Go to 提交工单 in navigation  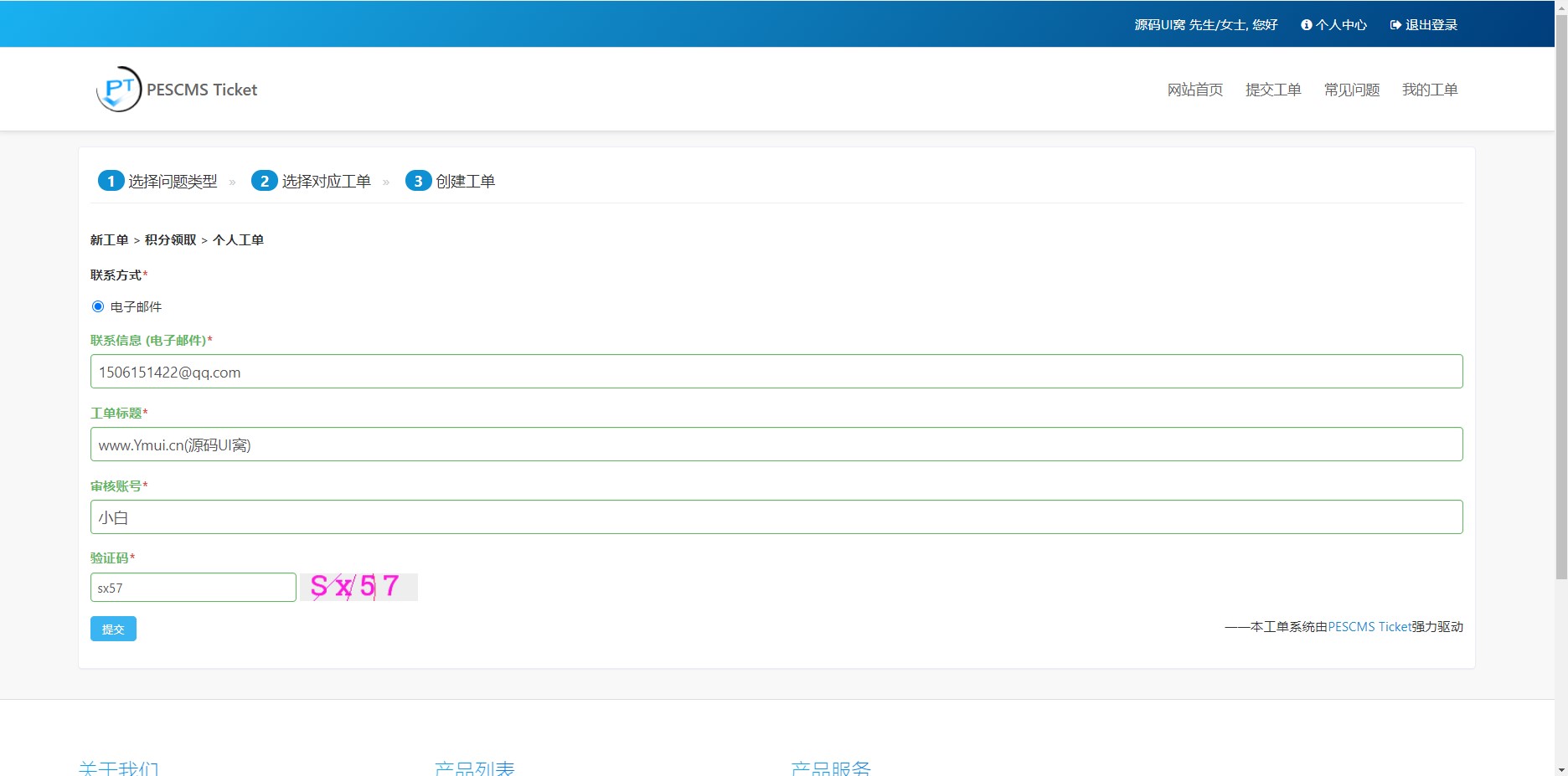coord(1272,90)
